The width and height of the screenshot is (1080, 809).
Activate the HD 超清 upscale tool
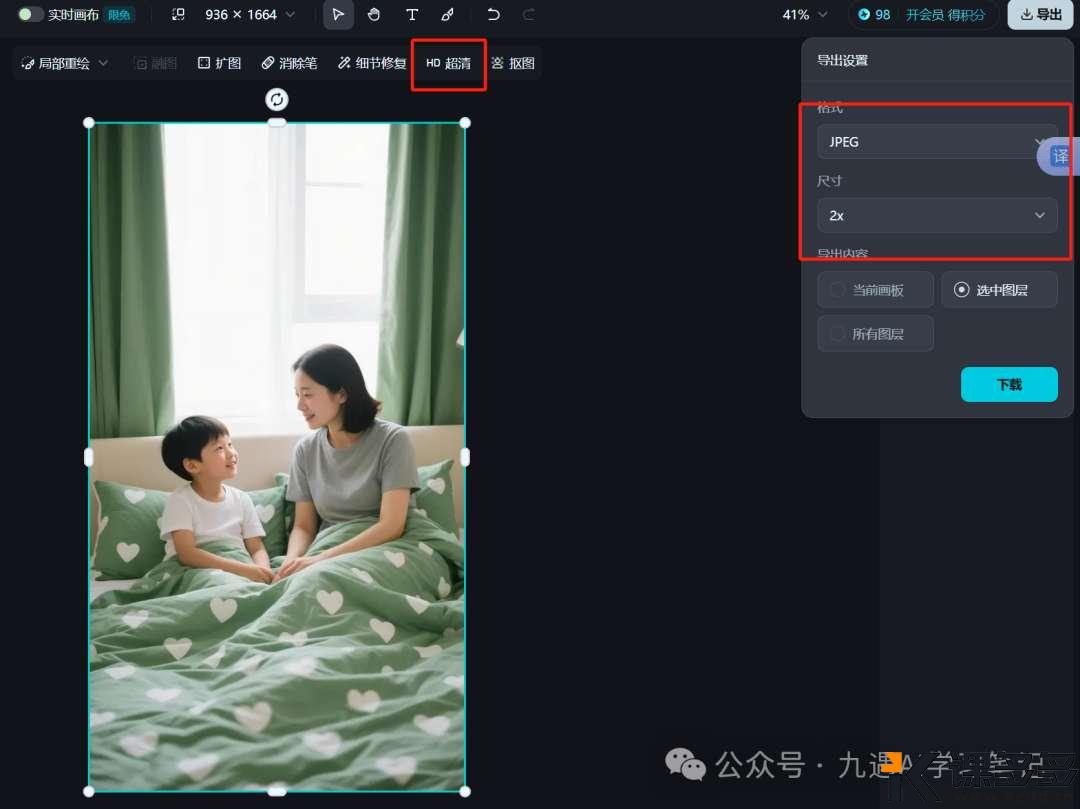[x=447, y=62]
